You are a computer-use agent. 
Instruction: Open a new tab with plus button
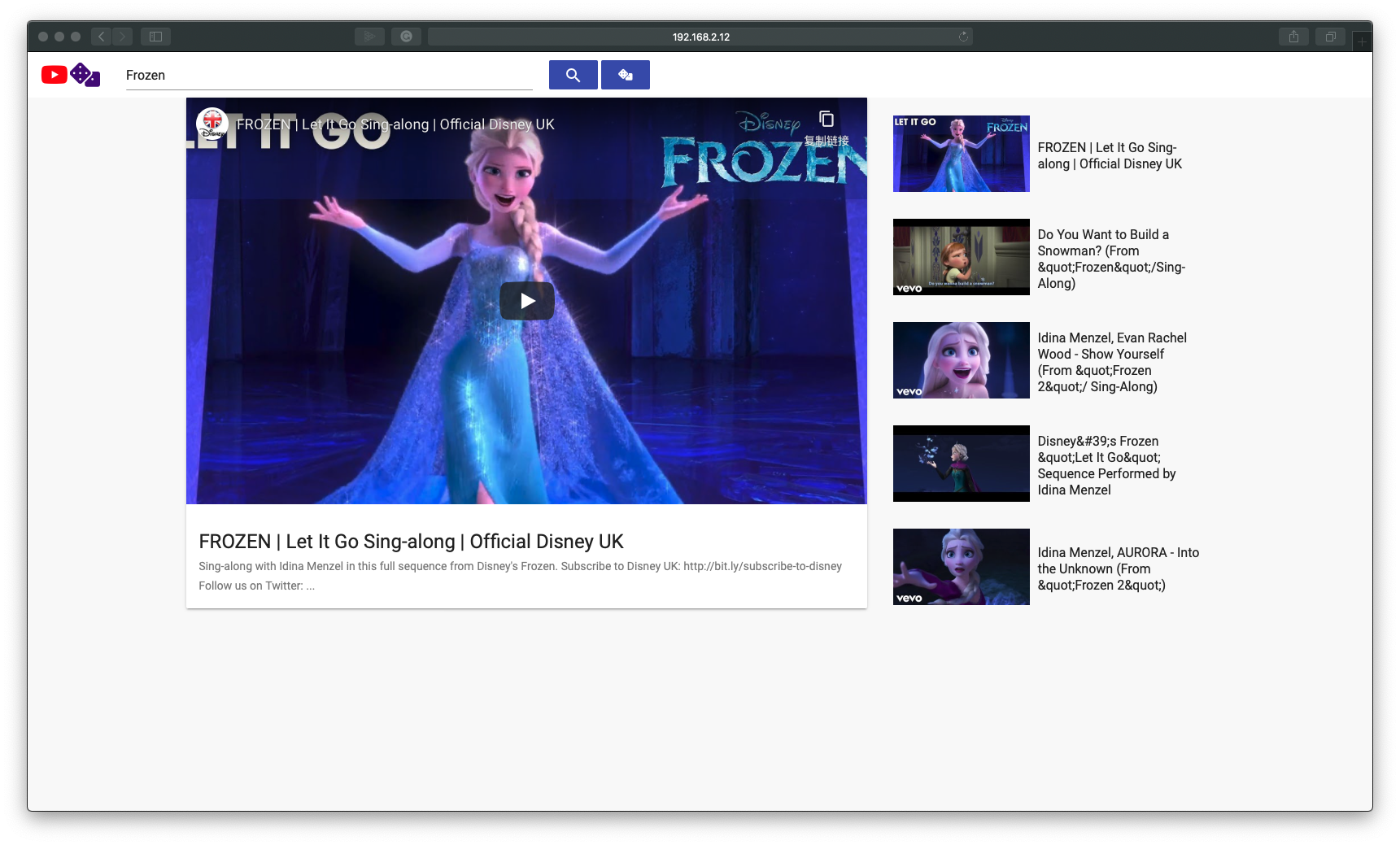tap(1362, 41)
